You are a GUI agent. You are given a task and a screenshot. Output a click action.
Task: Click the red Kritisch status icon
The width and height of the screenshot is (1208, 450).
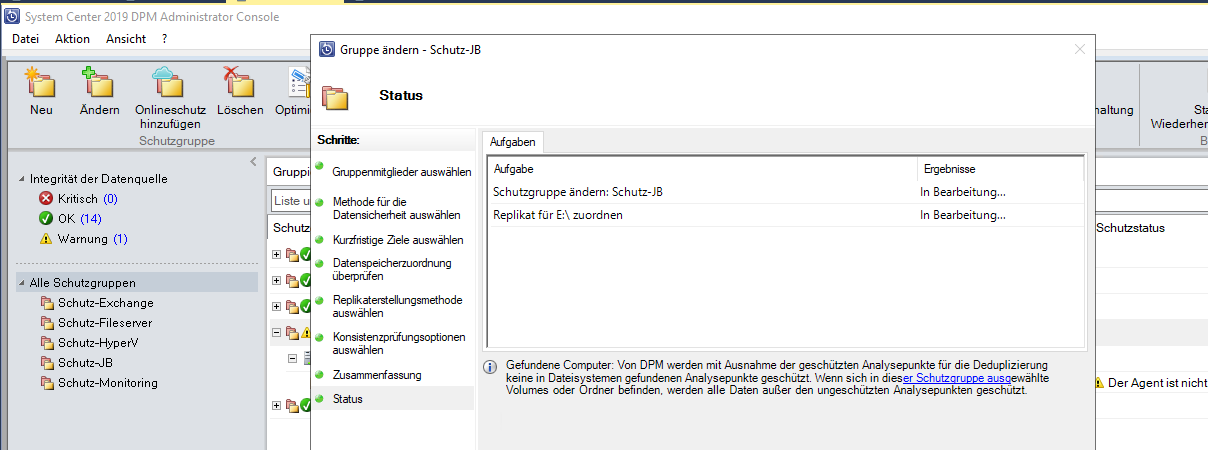click(45, 199)
